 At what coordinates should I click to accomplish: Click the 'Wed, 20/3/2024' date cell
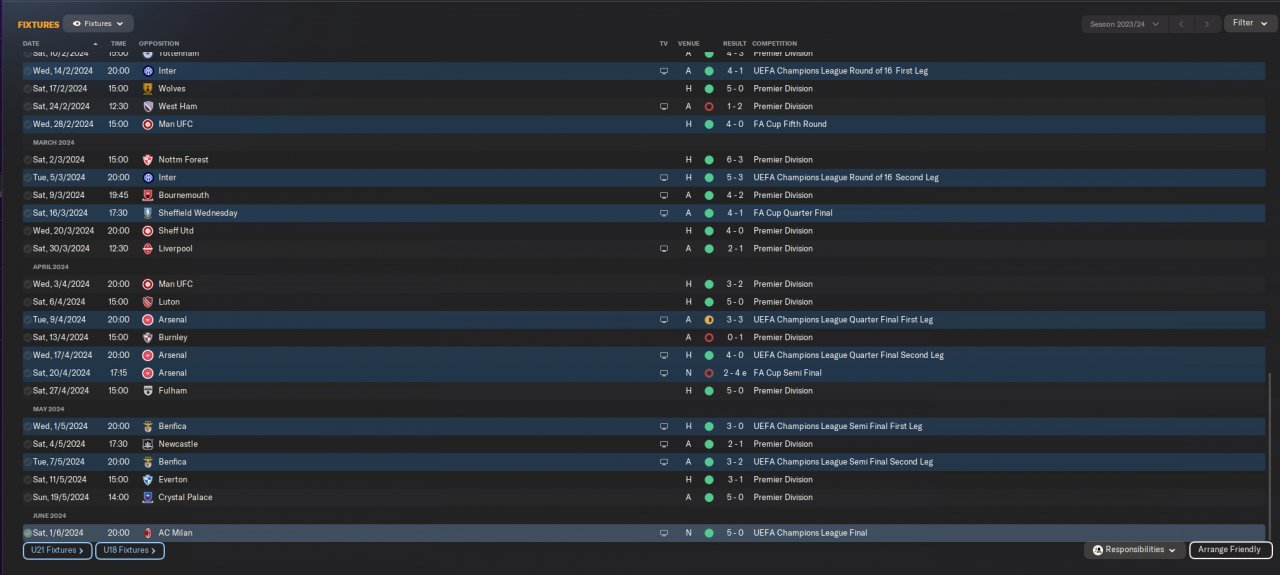coord(61,231)
